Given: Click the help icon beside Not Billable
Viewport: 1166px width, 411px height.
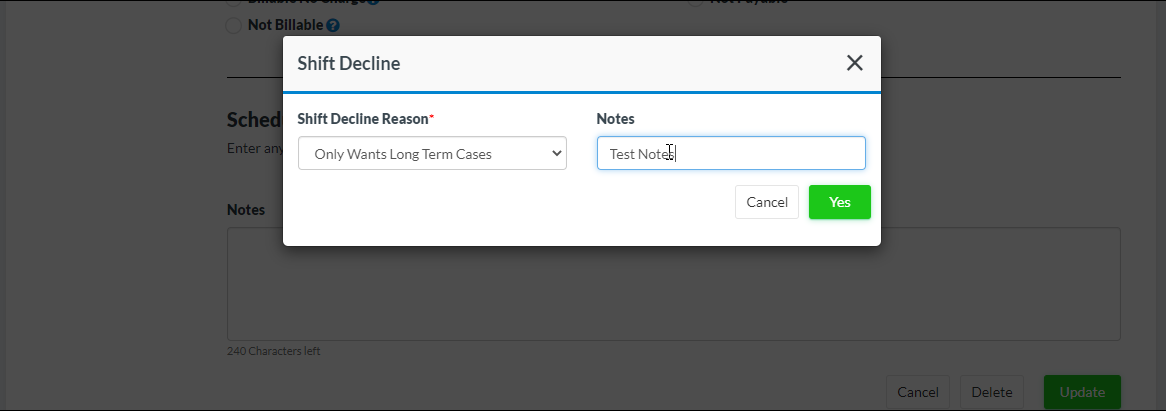Looking at the screenshot, I should [333, 25].
